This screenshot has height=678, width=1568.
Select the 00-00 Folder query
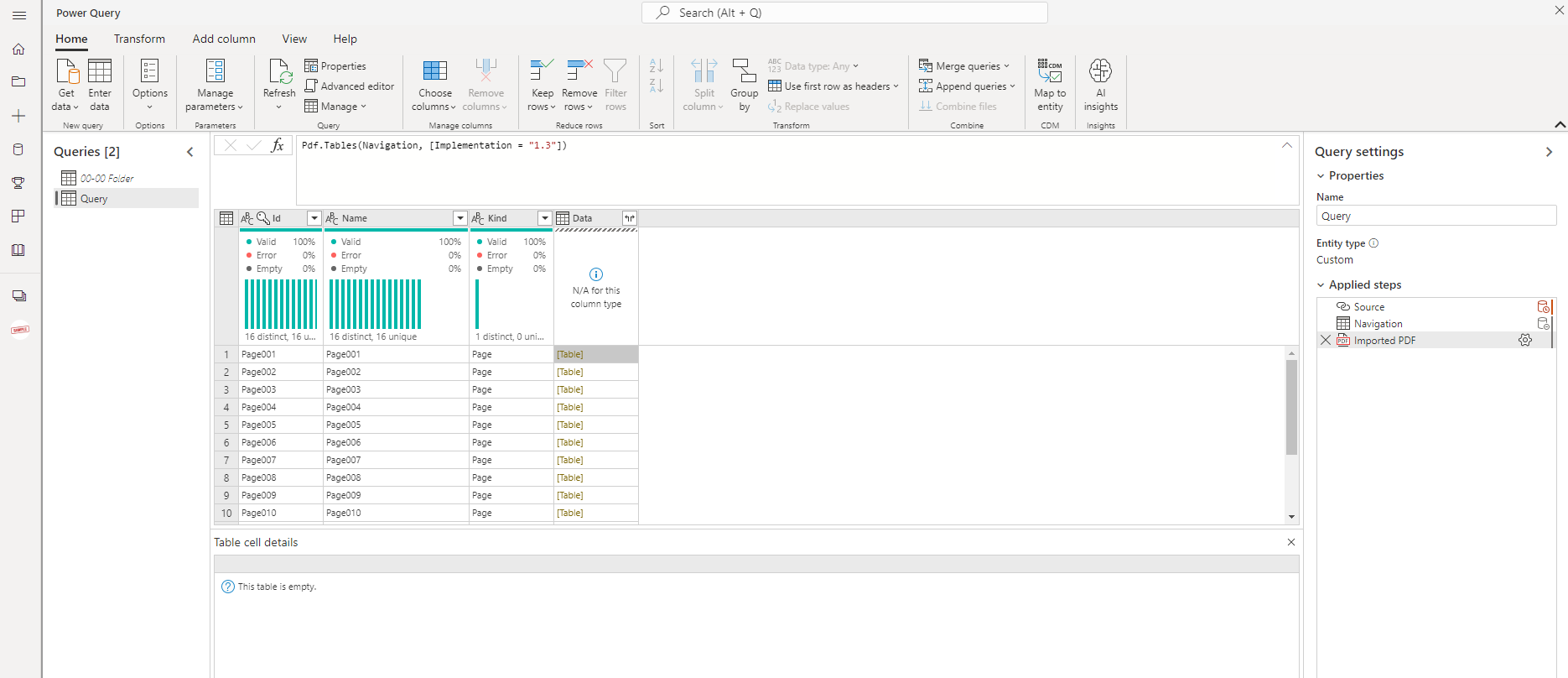(x=127, y=178)
